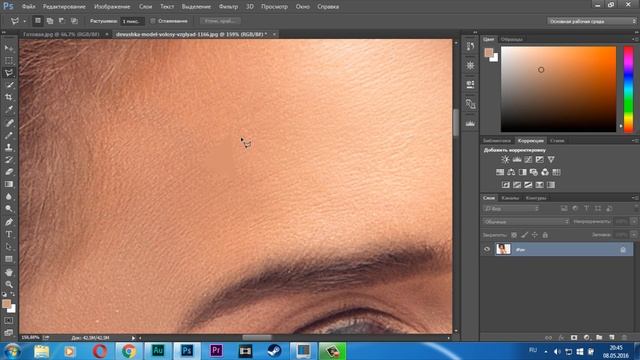Open the status bar info arrow
Screen dimensions: 640x360
[x=133, y=338]
